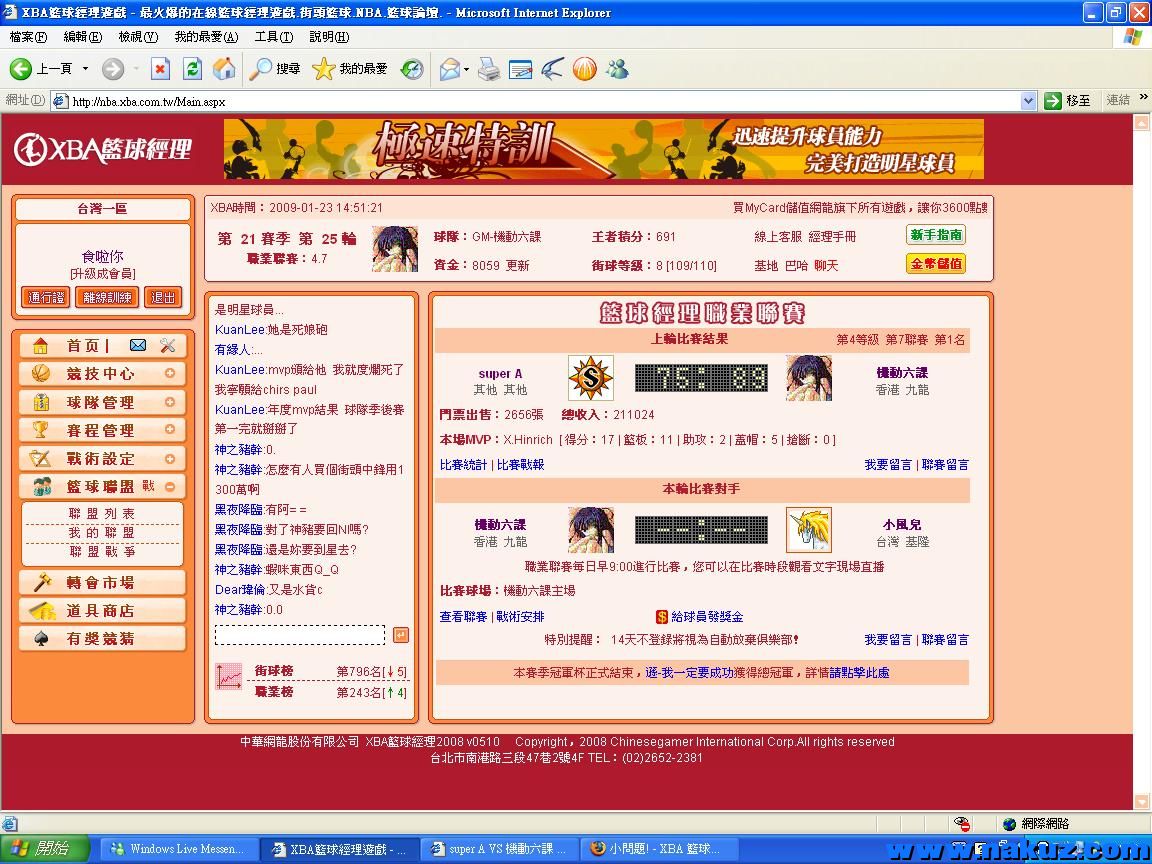Click the Messenger buddies toolbar icon
Viewport: 1152px width, 864px height.
point(617,69)
